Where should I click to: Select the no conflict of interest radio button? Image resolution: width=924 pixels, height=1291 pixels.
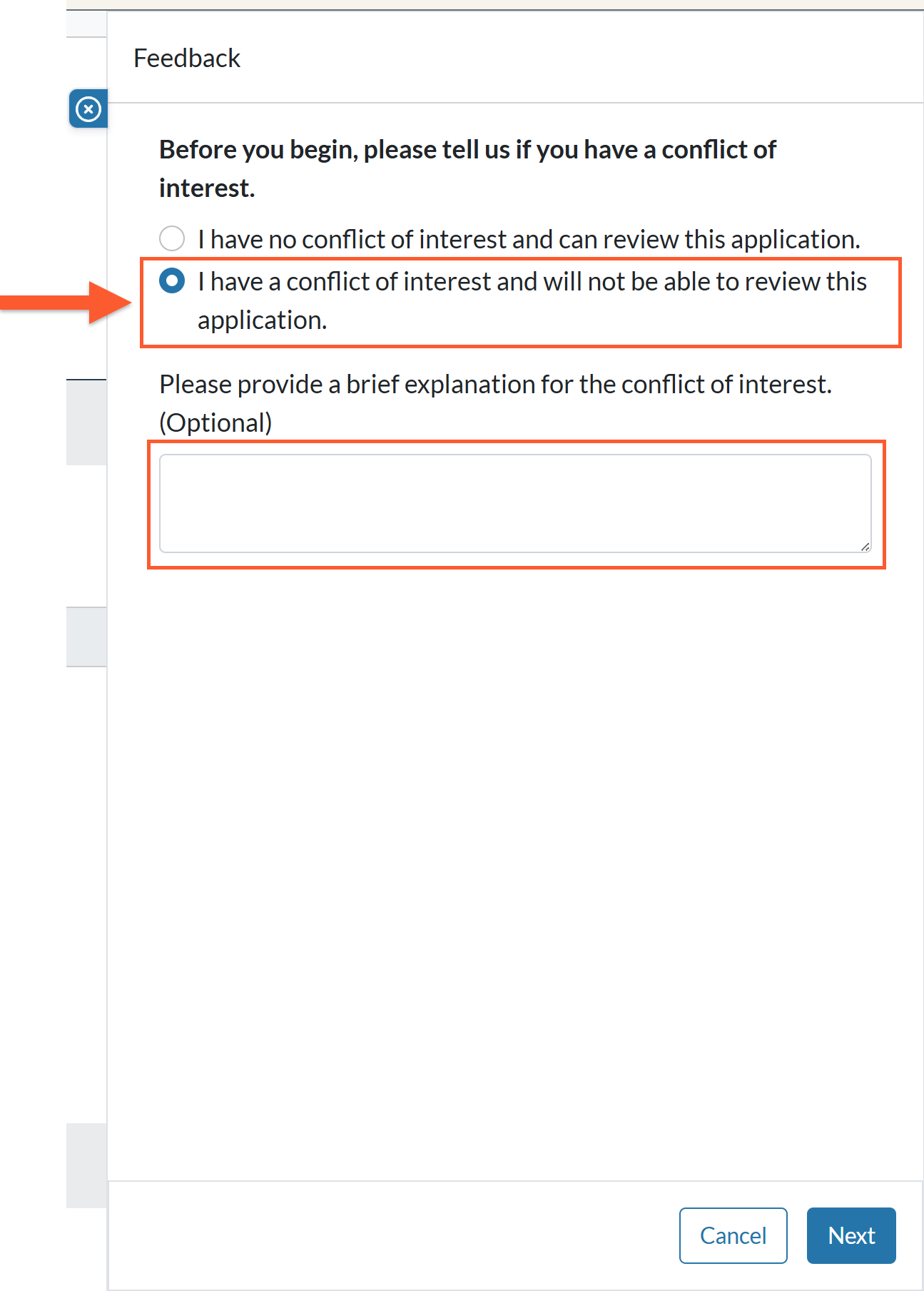[172, 238]
